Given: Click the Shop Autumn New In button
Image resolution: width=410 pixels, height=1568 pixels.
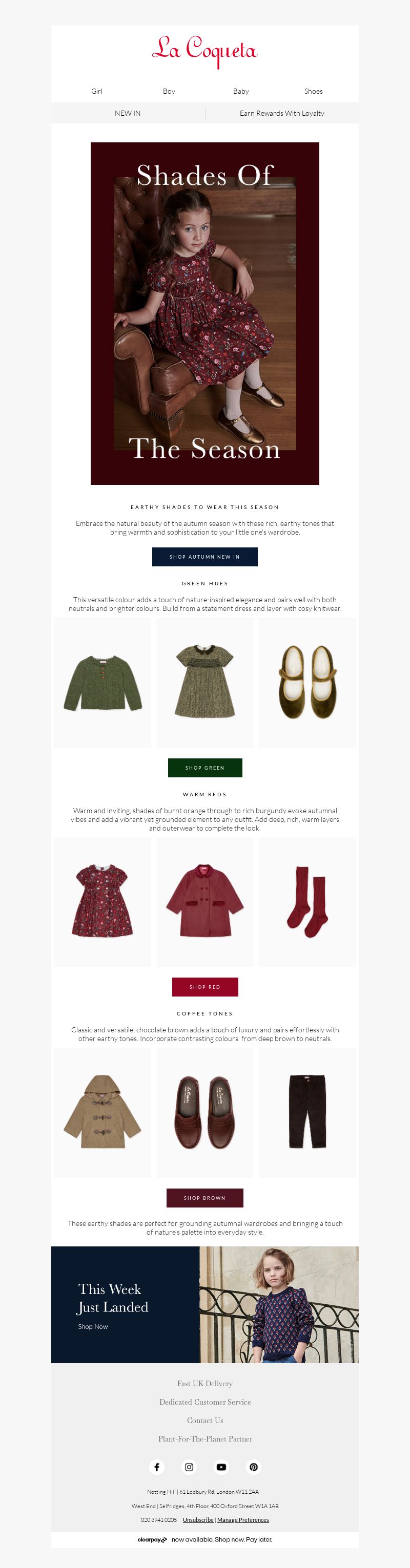Looking at the screenshot, I should point(204,556).
